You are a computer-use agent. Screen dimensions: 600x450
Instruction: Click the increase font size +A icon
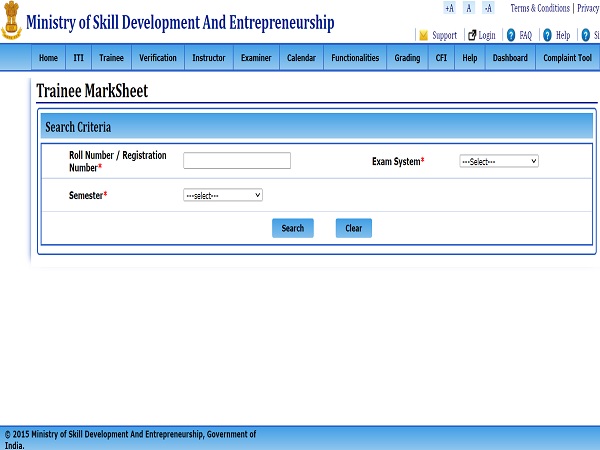[449, 8]
